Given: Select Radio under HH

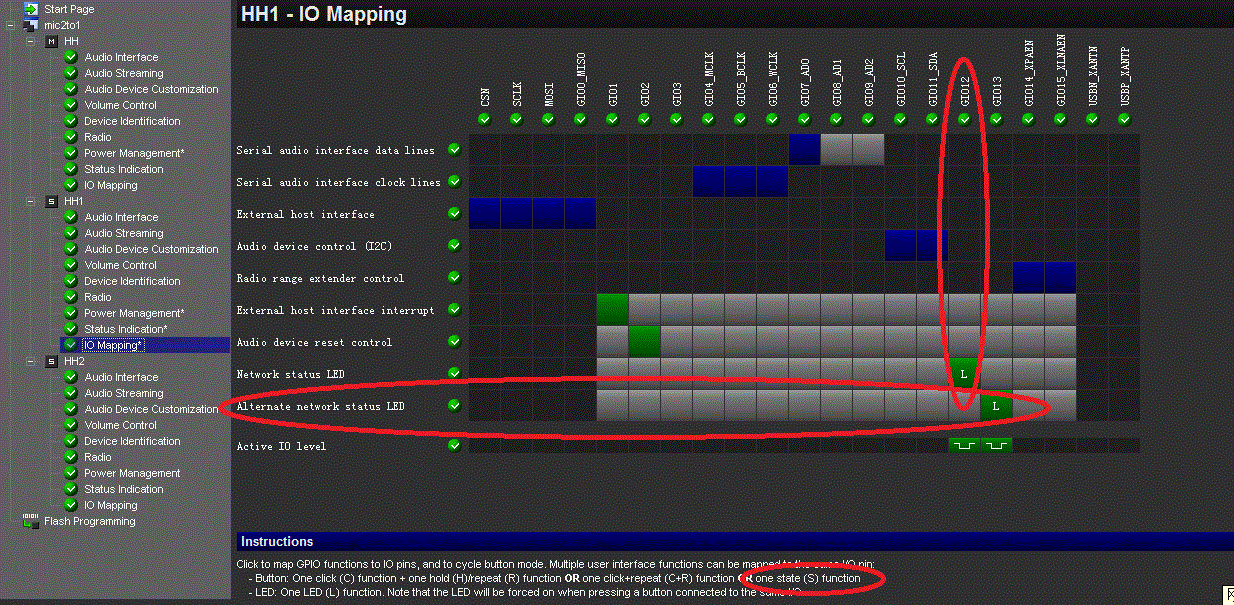Looking at the screenshot, I should click(x=98, y=137).
